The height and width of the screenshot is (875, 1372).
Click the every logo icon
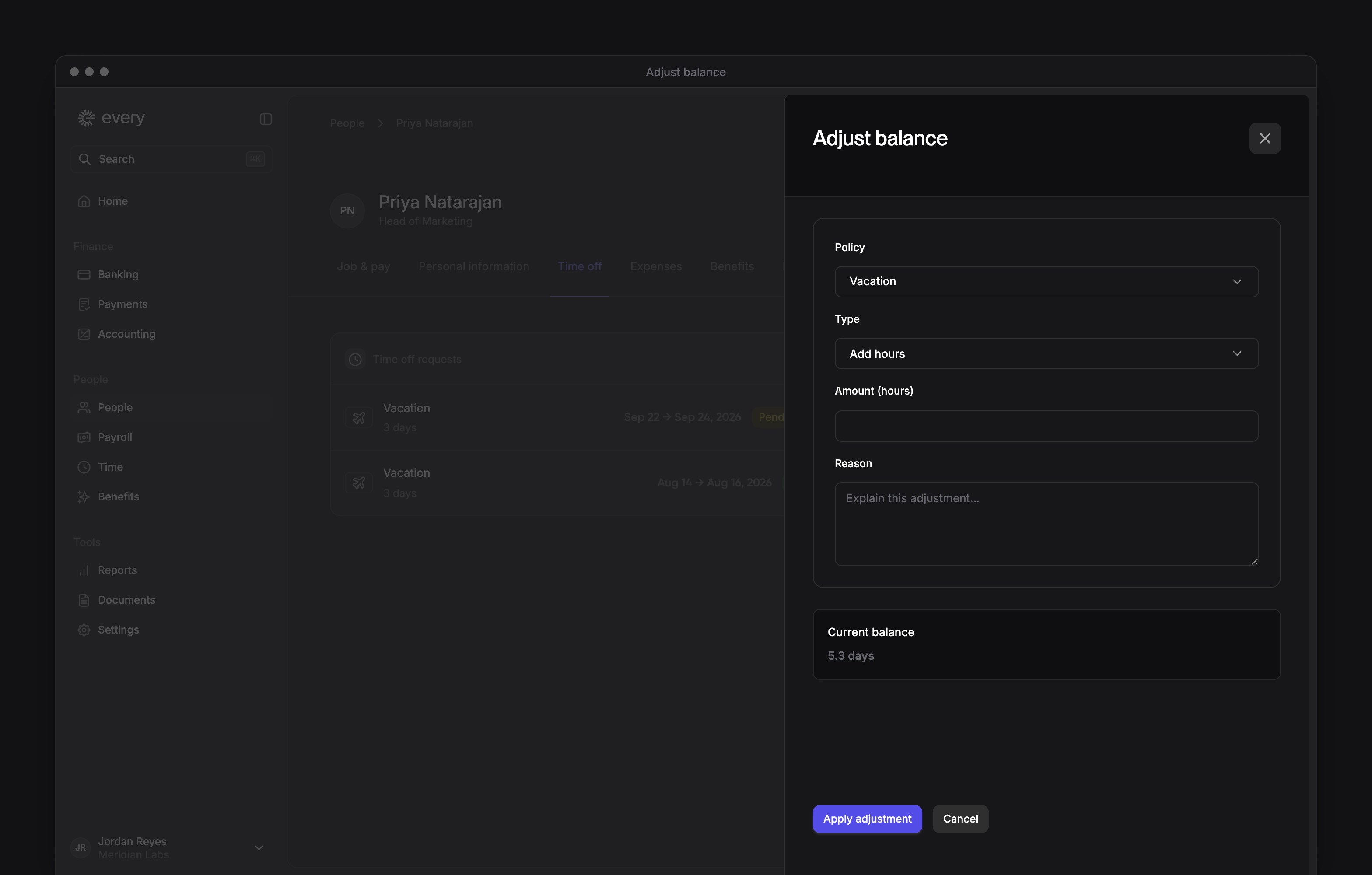(86, 118)
